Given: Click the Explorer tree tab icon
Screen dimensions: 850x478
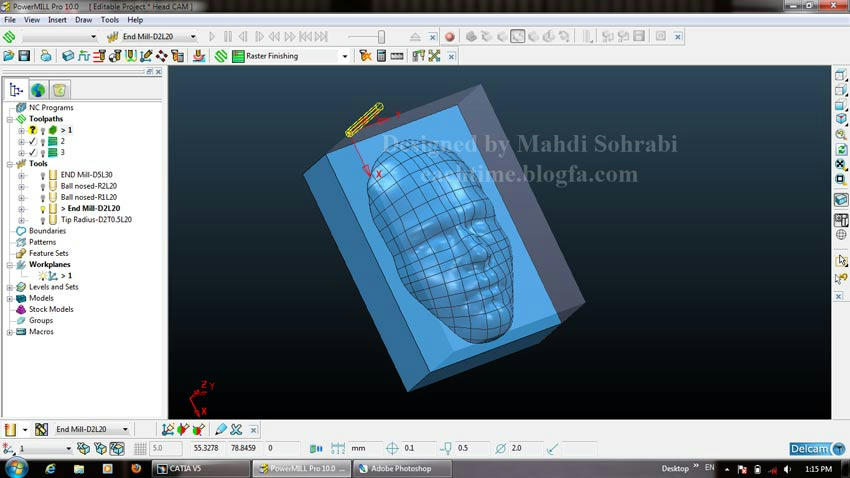Looking at the screenshot, I should pos(16,90).
